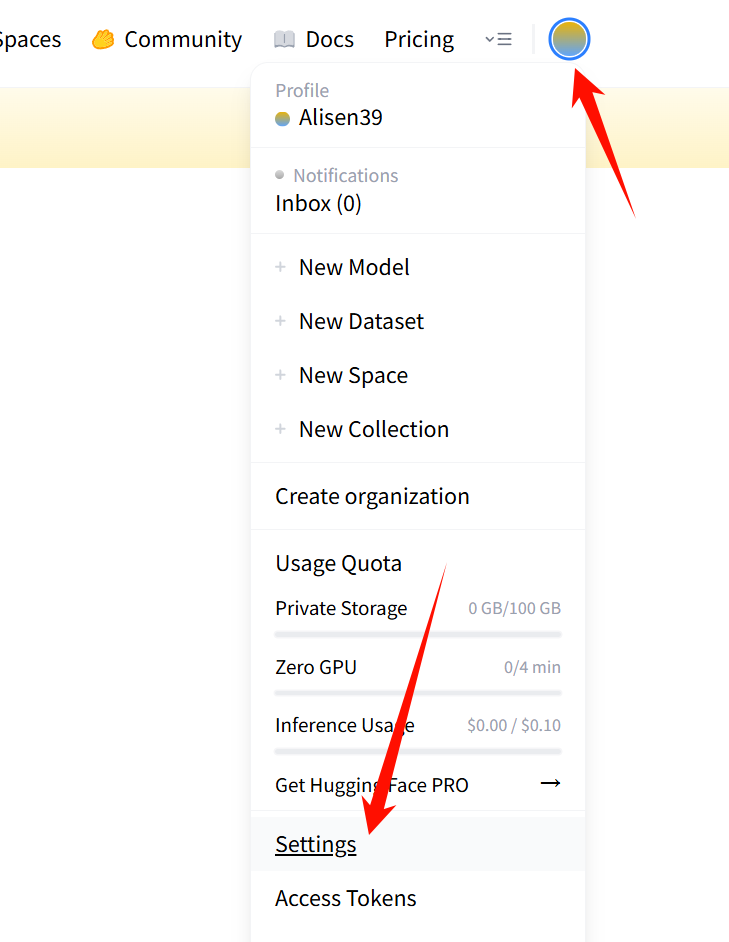Click the user avatar in the navbar
The height and width of the screenshot is (942, 729).
click(569, 40)
